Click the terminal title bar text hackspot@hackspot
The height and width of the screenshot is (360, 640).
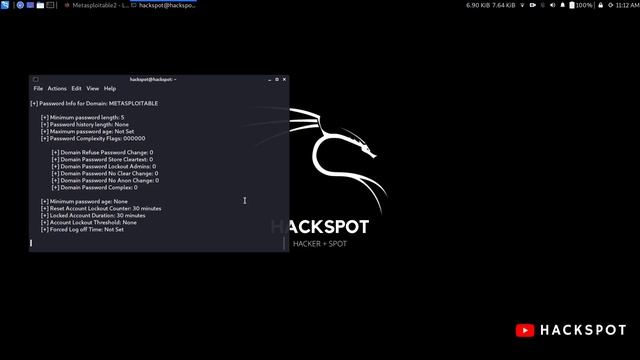point(153,79)
